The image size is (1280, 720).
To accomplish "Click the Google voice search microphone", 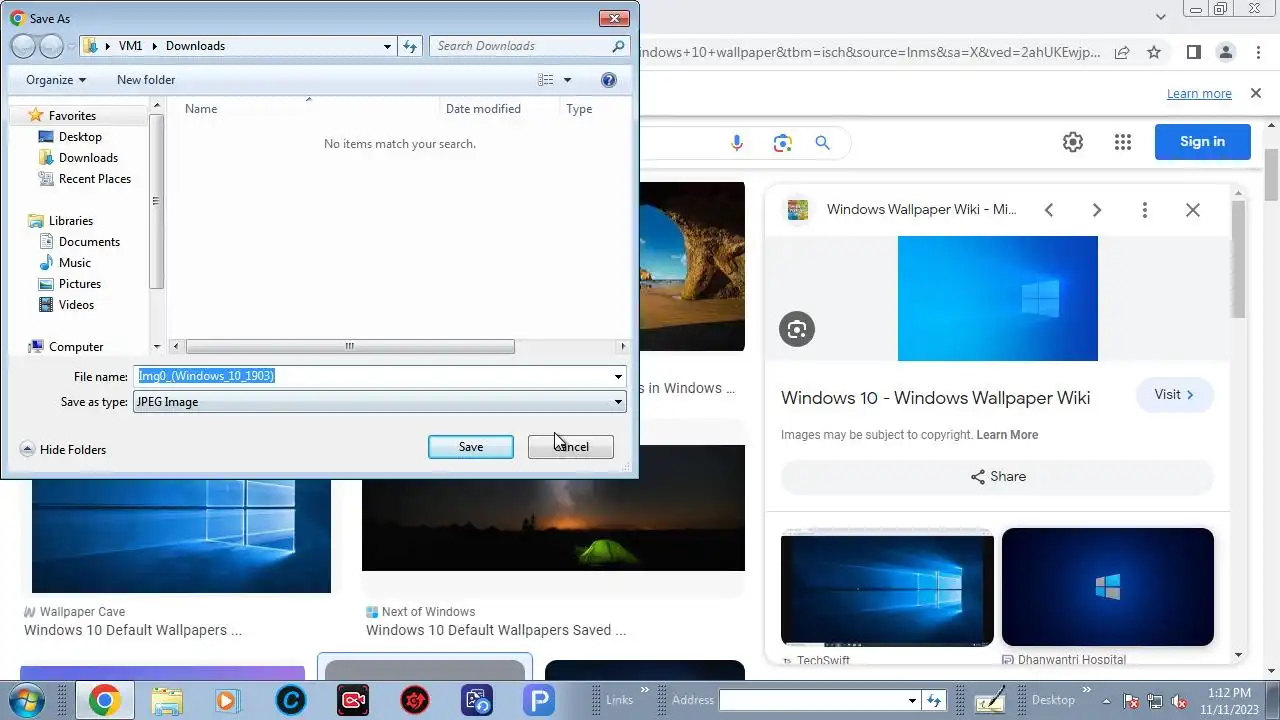I will [737, 143].
